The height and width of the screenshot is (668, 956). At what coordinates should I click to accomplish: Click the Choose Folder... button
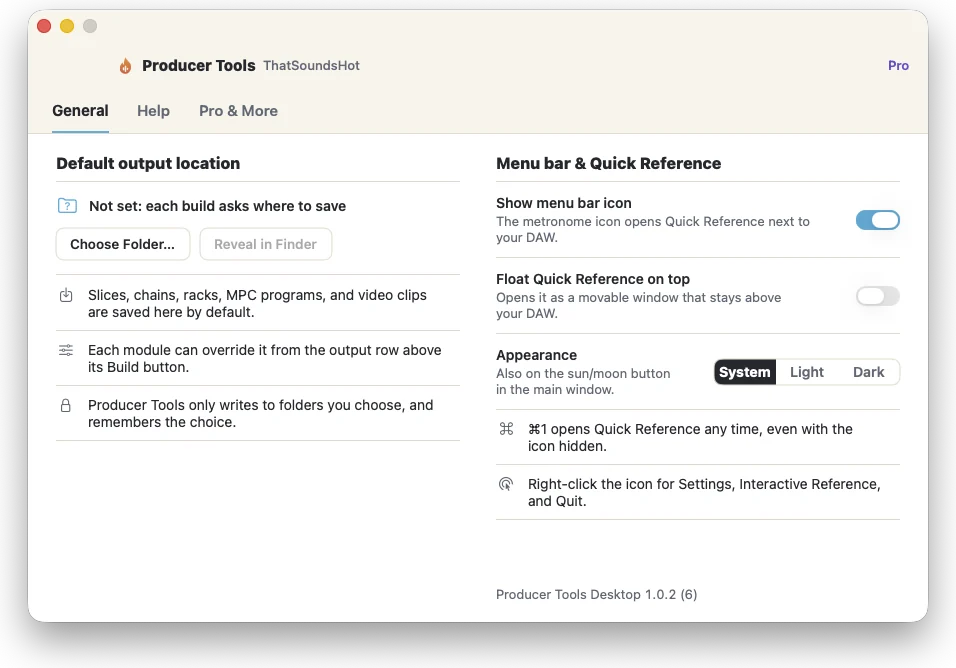coord(123,244)
